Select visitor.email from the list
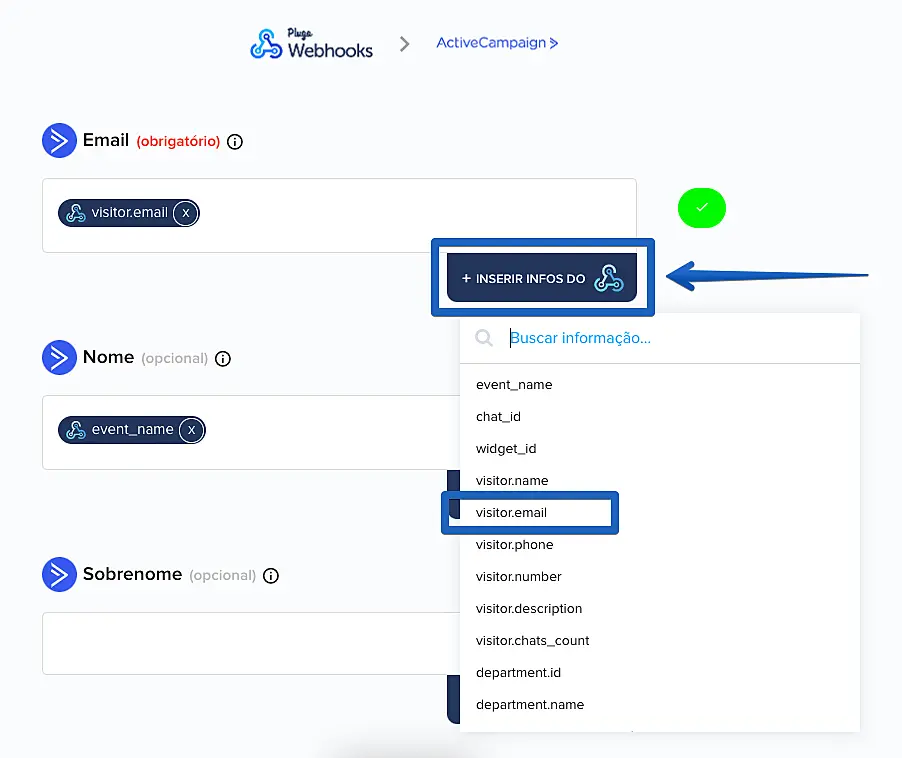902x758 pixels. point(512,513)
